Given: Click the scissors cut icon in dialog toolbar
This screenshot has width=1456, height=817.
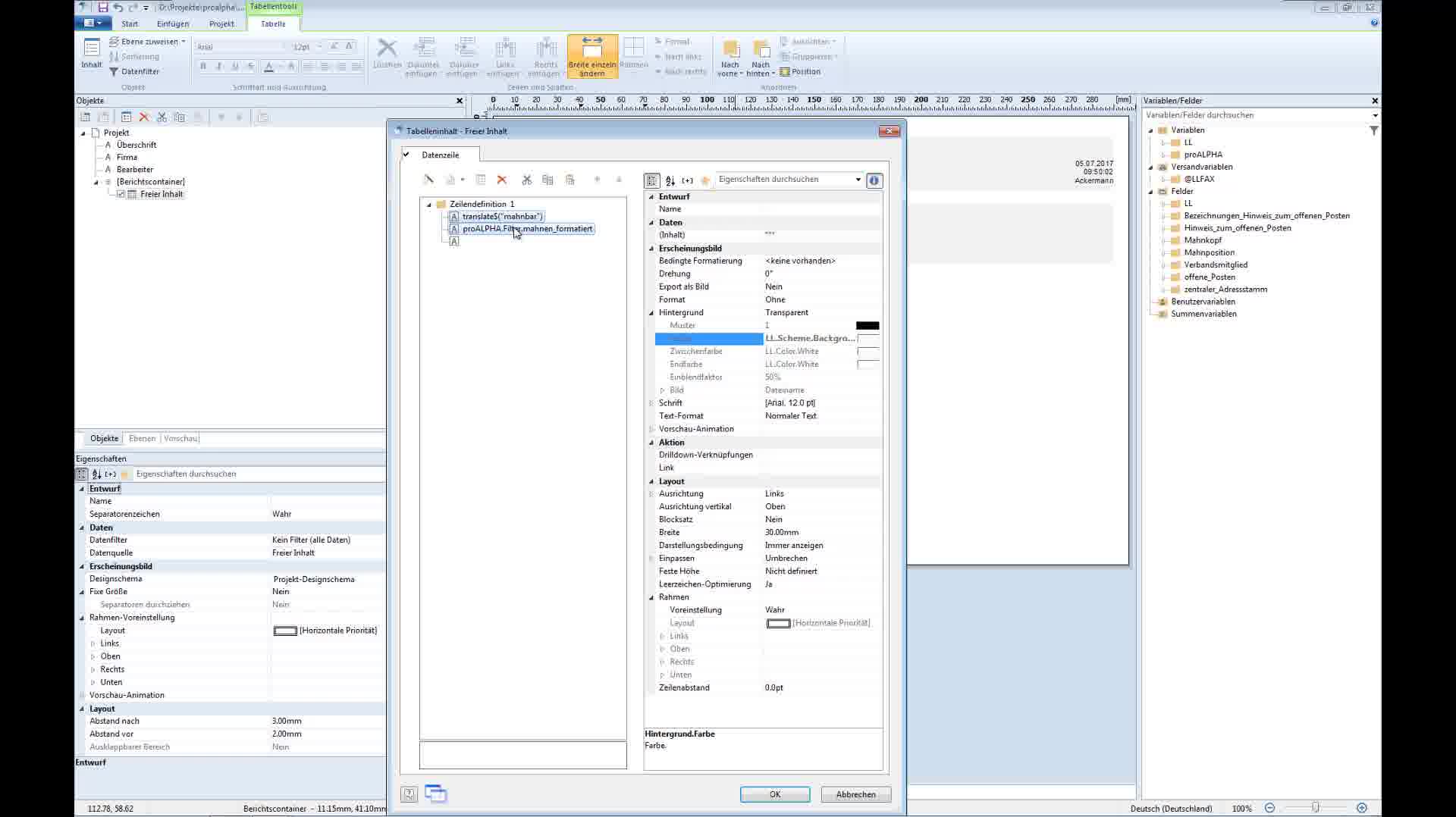Looking at the screenshot, I should point(526,180).
